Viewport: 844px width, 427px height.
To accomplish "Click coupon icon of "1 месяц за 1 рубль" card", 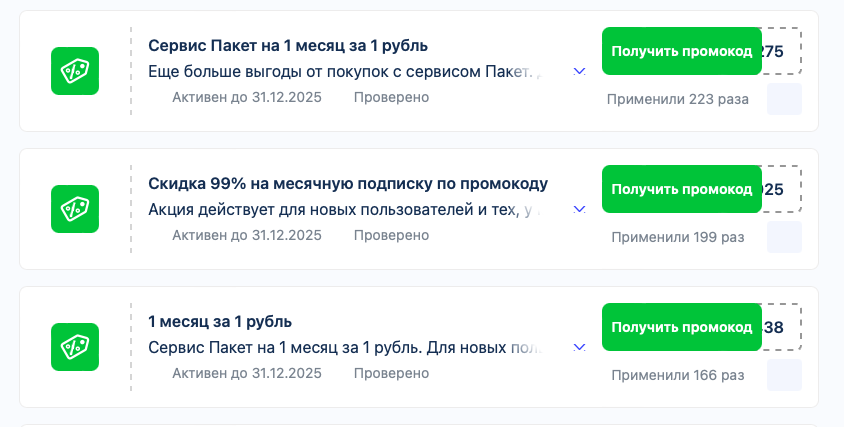I will [x=75, y=347].
